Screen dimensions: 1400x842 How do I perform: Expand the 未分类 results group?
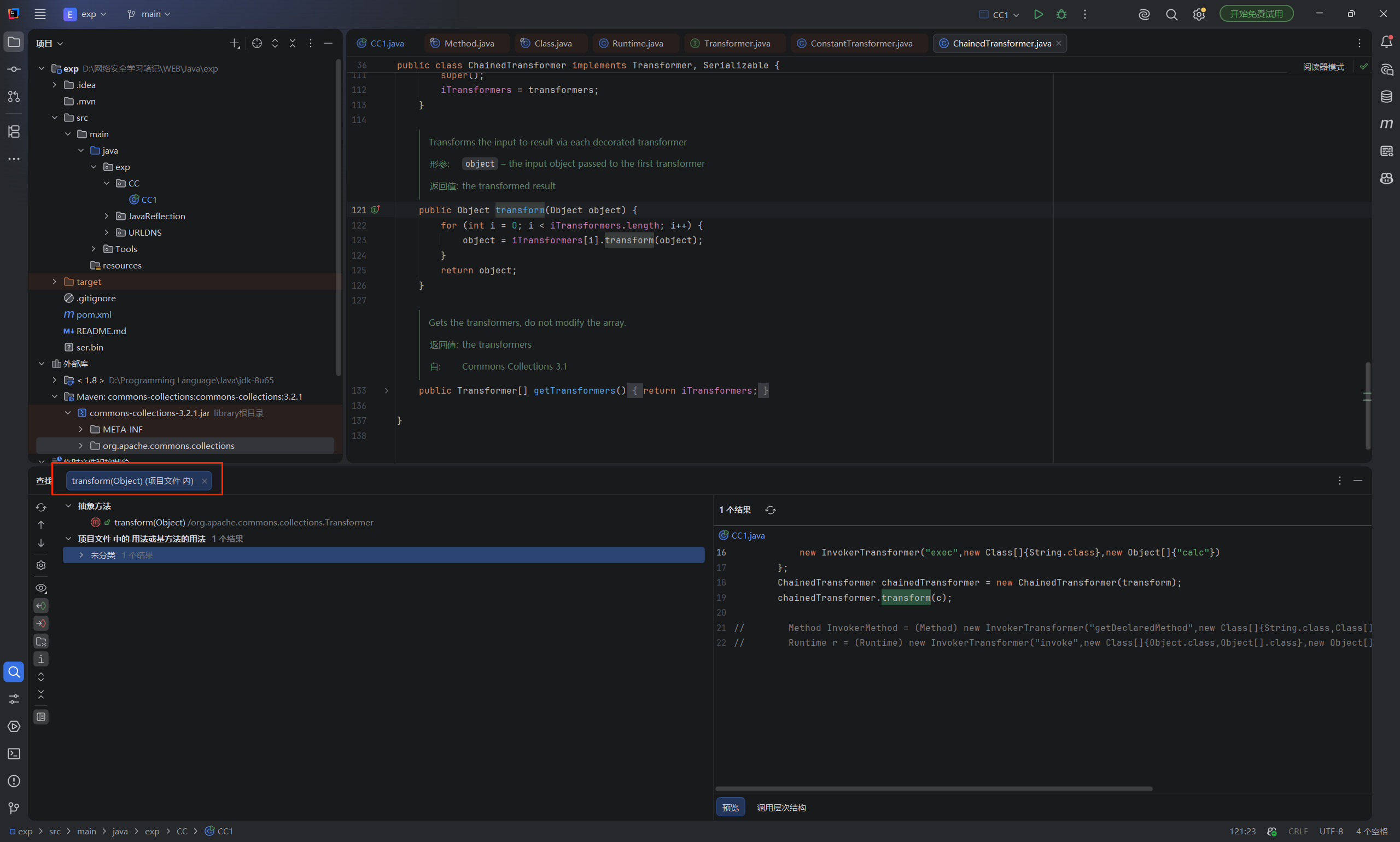pyautogui.click(x=81, y=555)
